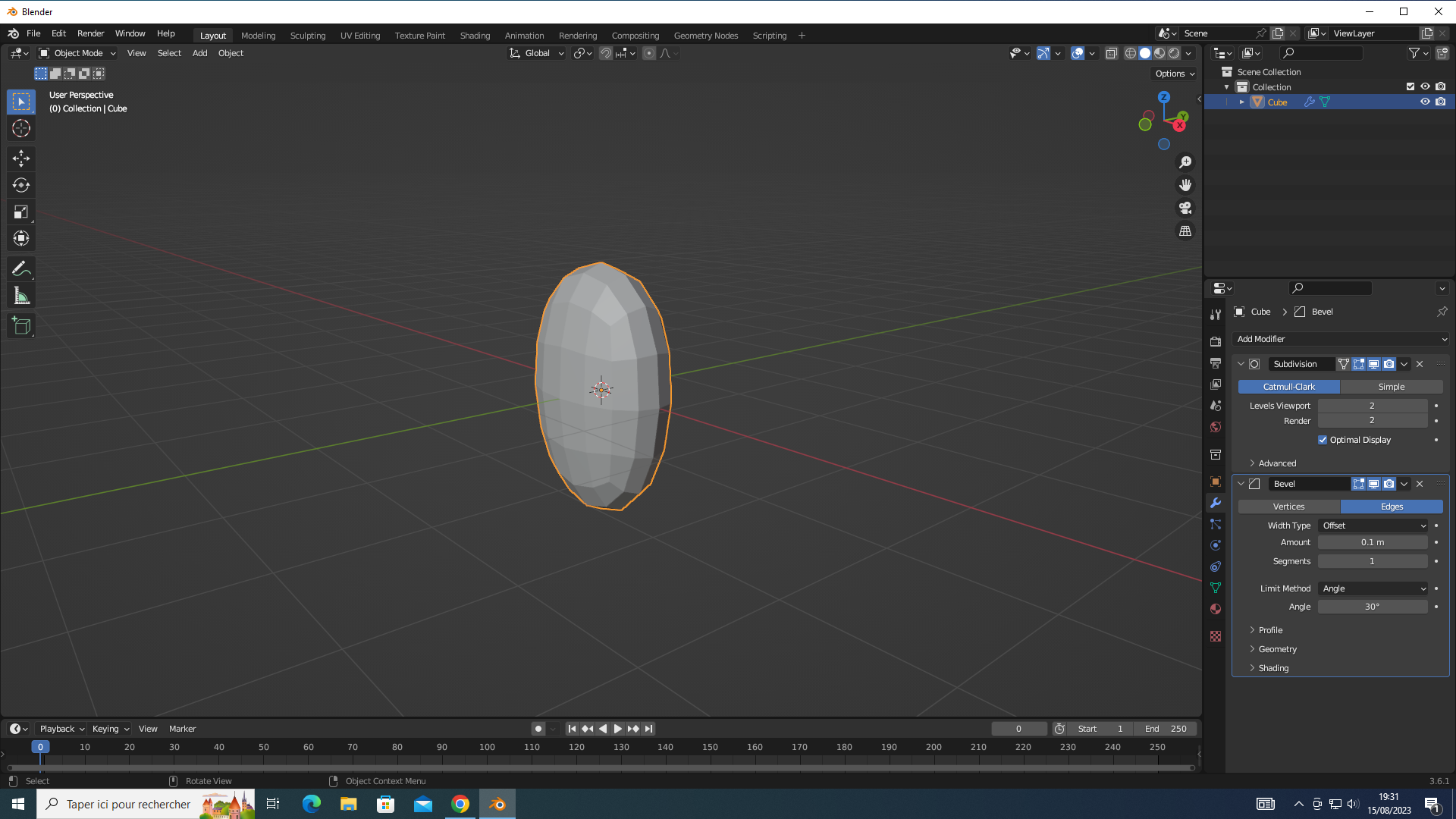This screenshot has width=1456, height=819.
Task: Toggle X-Ray display in viewport header
Action: pyautogui.click(x=1112, y=53)
